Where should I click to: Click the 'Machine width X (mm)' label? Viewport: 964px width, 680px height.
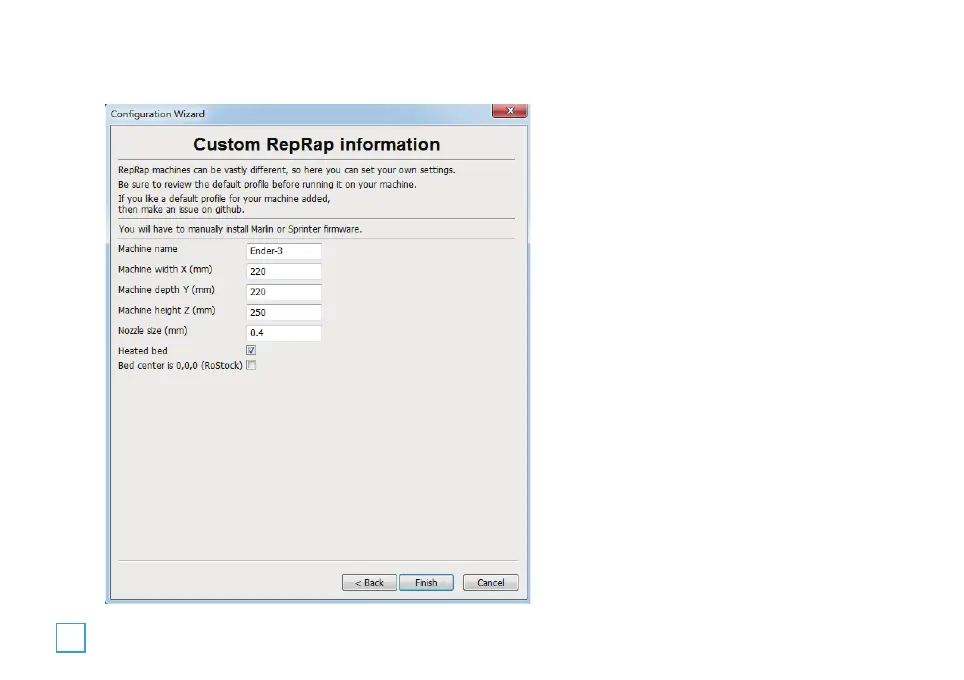[166, 269]
